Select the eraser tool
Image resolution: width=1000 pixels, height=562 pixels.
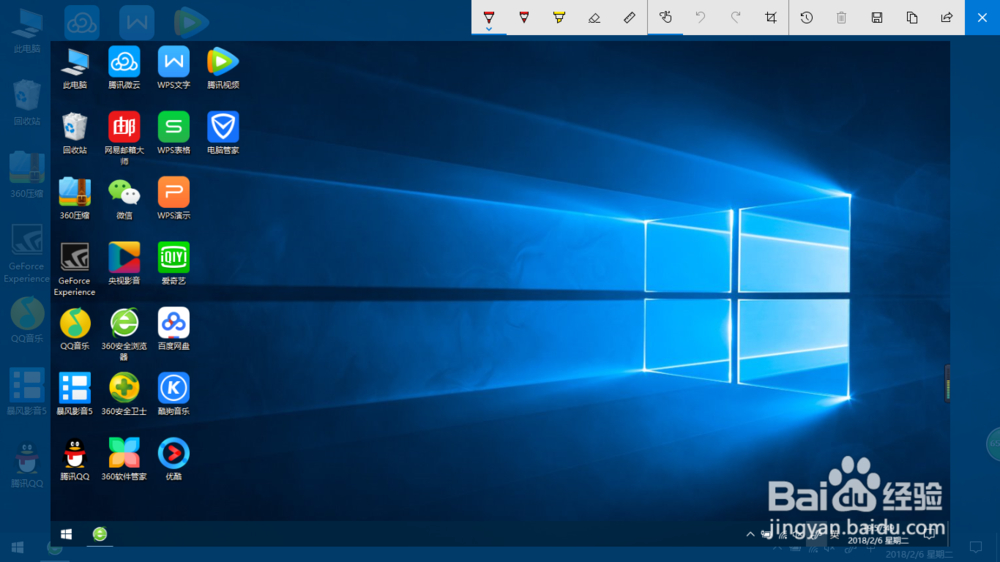(x=594, y=18)
